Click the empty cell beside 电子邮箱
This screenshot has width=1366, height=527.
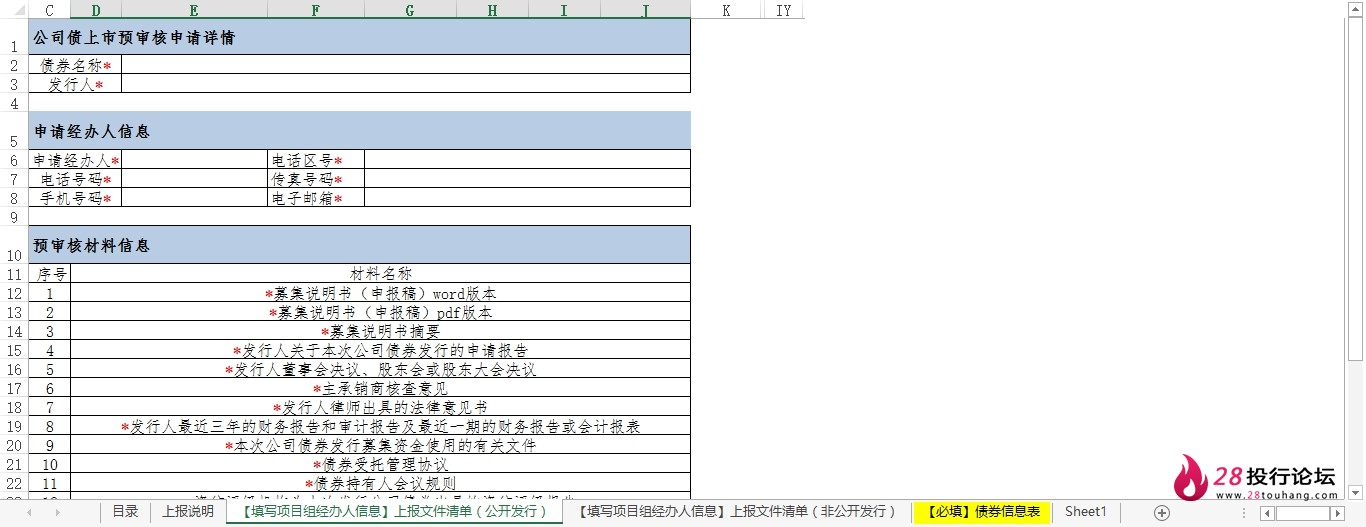coord(527,198)
